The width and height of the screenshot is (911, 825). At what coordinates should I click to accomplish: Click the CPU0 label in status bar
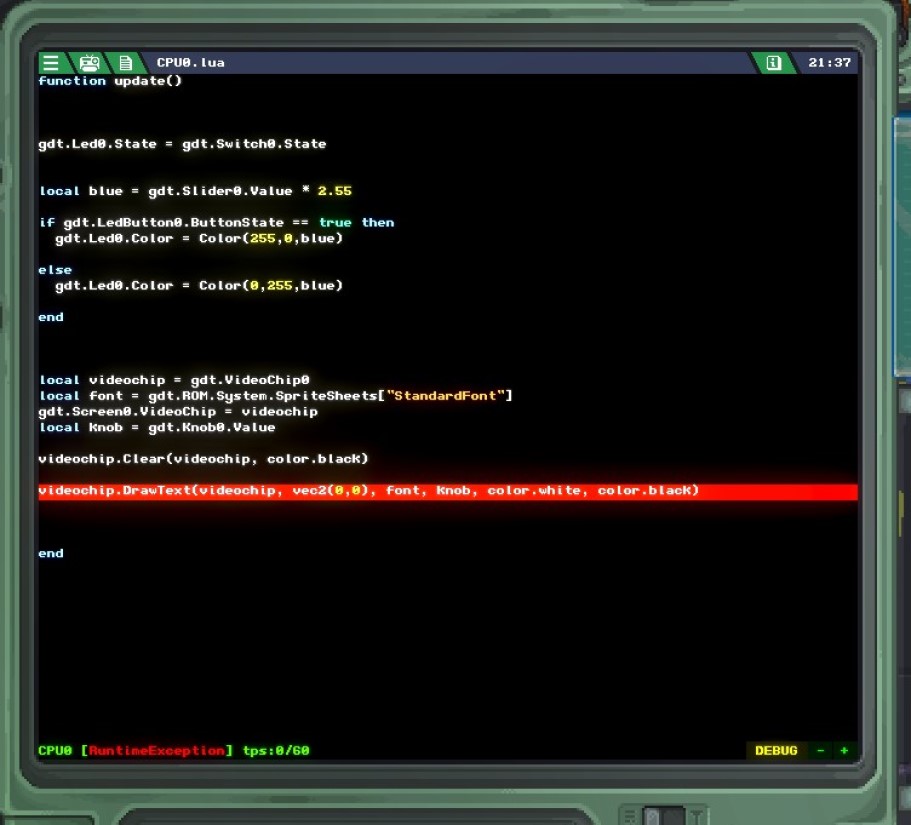pyautogui.click(x=55, y=750)
